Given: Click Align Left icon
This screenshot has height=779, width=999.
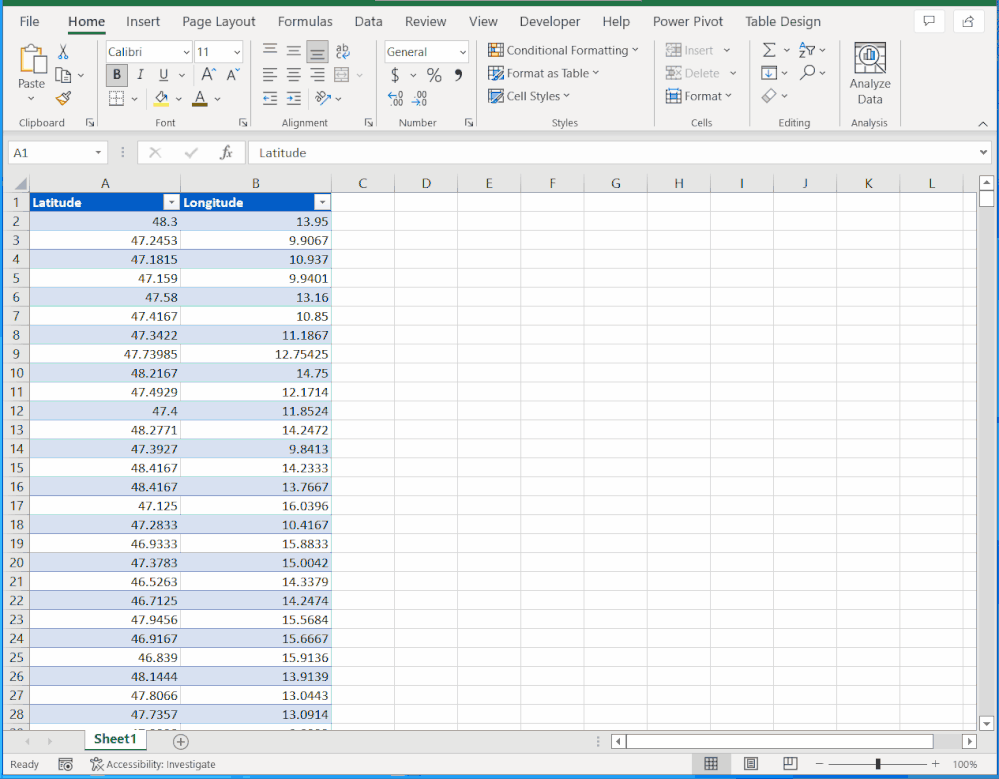Looking at the screenshot, I should click(x=270, y=75).
